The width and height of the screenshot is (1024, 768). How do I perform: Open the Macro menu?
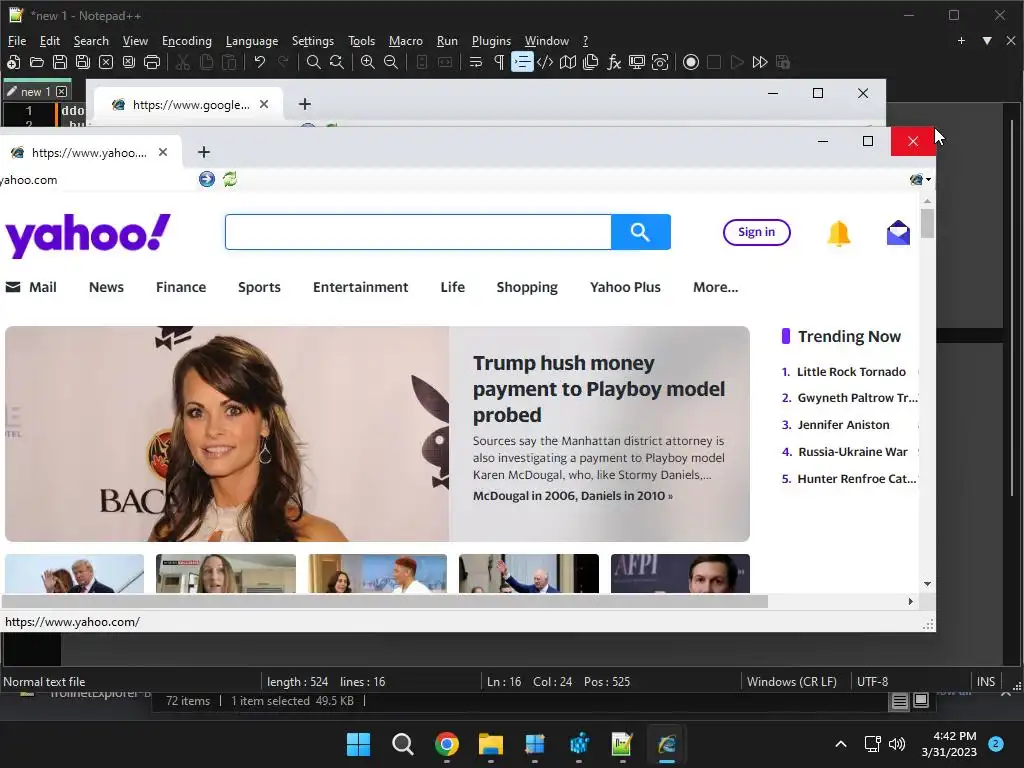pyautogui.click(x=406, y=40)
